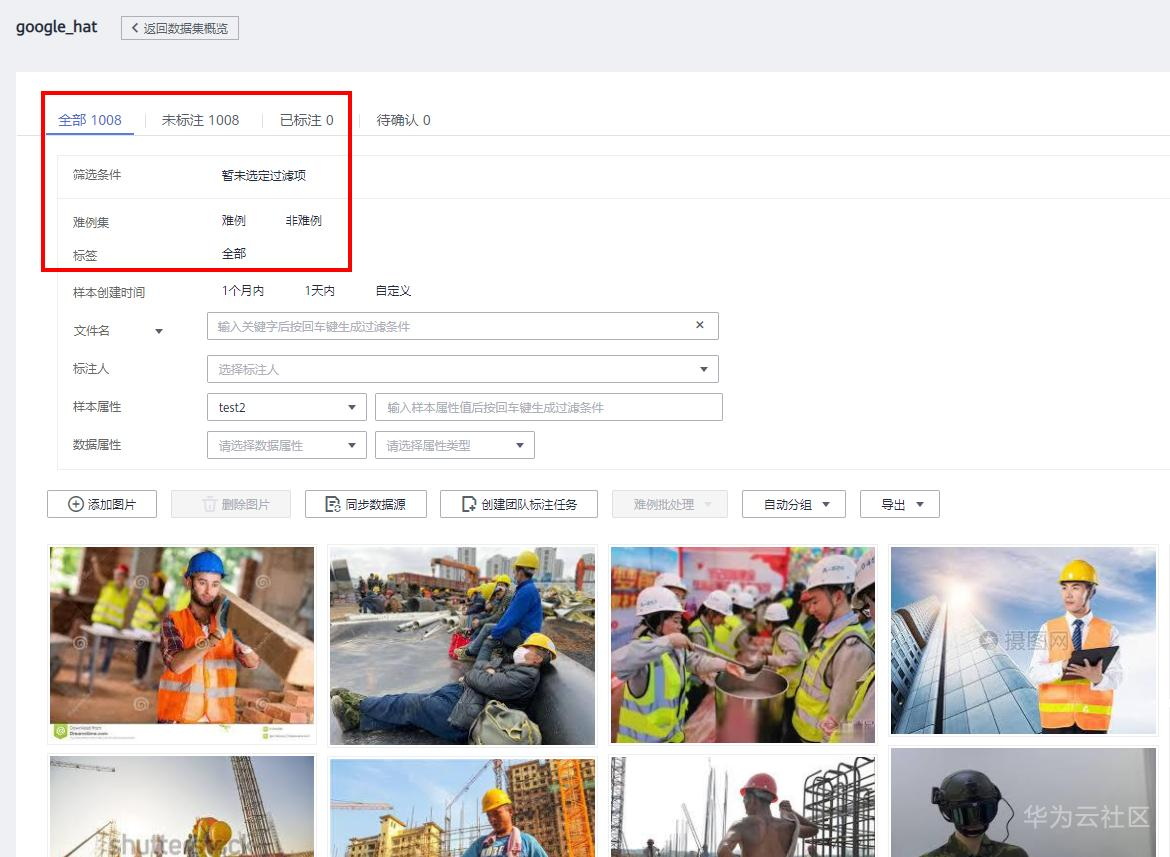Expand the 文件名 filter type dropdown
The image size is (1170, 857).
point(159,331)
